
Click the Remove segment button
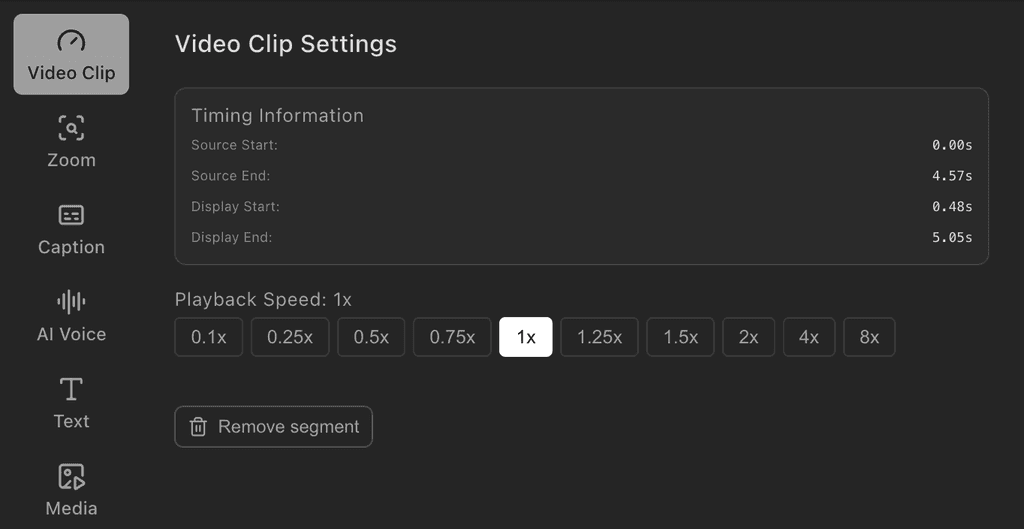274,427
